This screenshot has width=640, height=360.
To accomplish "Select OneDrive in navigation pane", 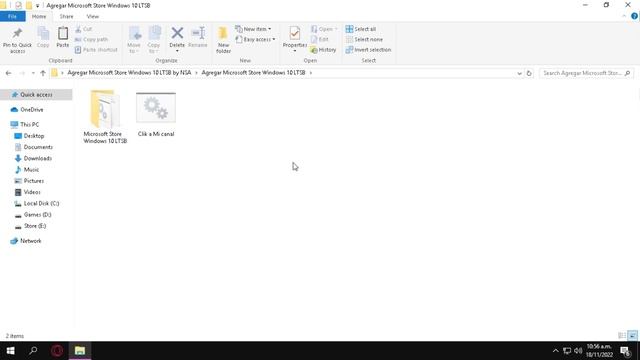I will (x=31, y=110).
